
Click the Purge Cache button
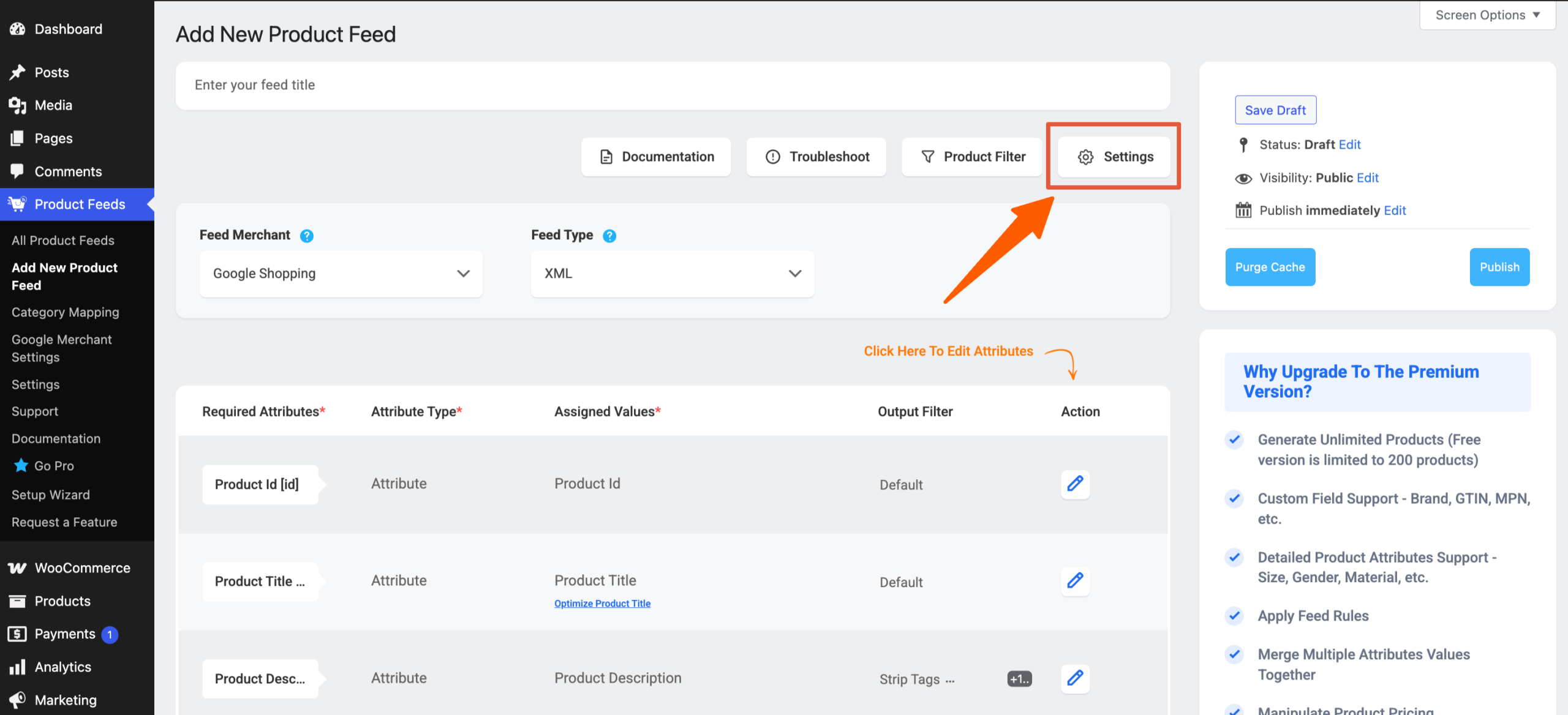click(x=1270, y=267)
